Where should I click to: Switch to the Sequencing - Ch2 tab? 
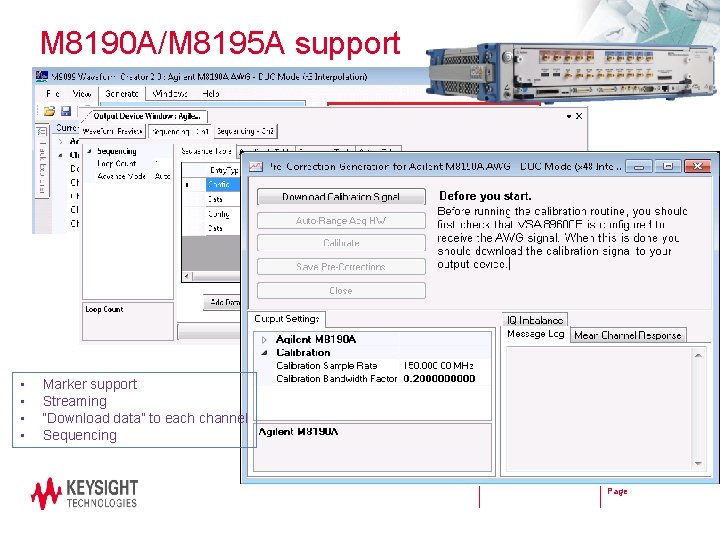246,131
